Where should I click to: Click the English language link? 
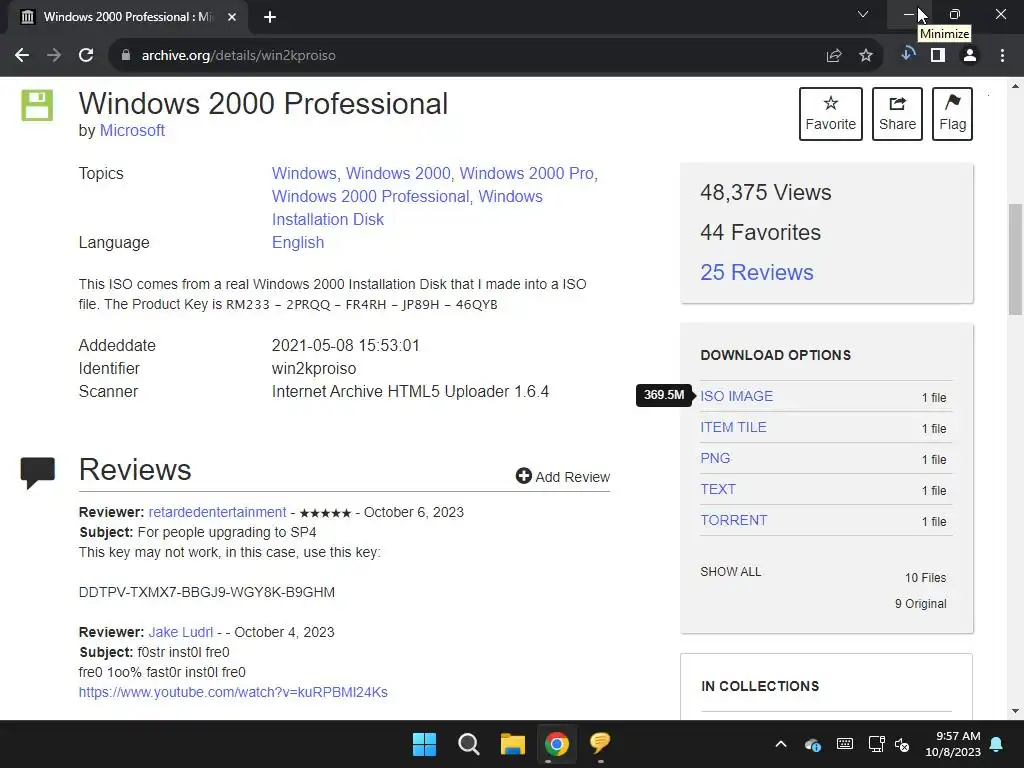point(298,242)
